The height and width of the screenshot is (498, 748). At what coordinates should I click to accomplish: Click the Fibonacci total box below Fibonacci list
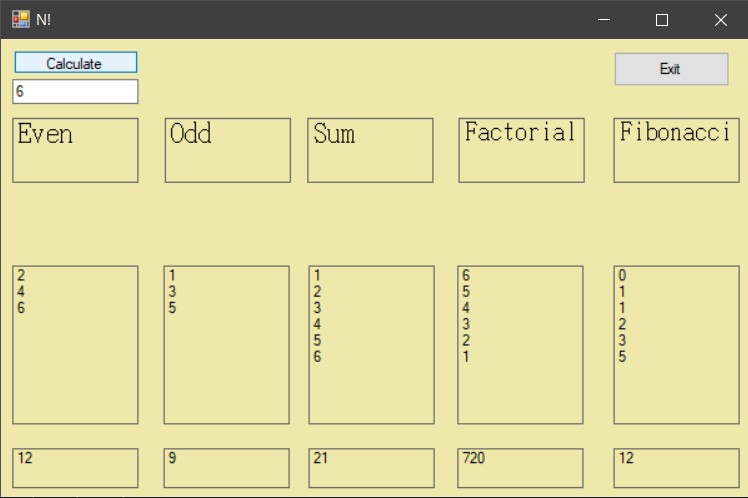pos(676,468)
